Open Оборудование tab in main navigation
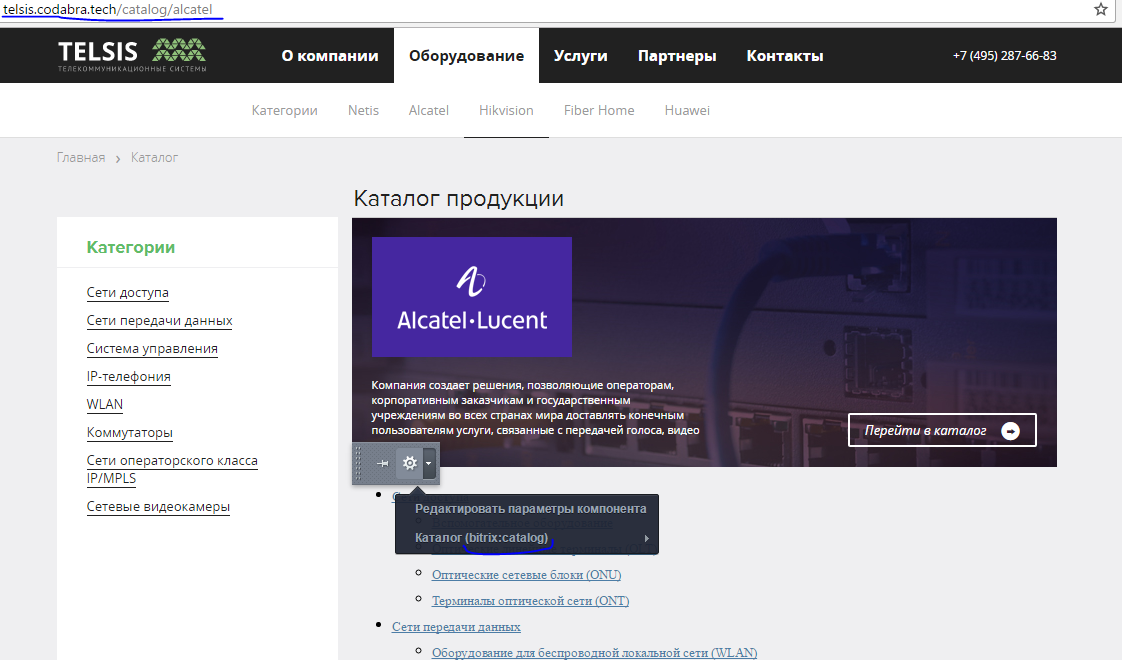The height and width of the screenshot is (660, 1122). click(x=467, y=56)
